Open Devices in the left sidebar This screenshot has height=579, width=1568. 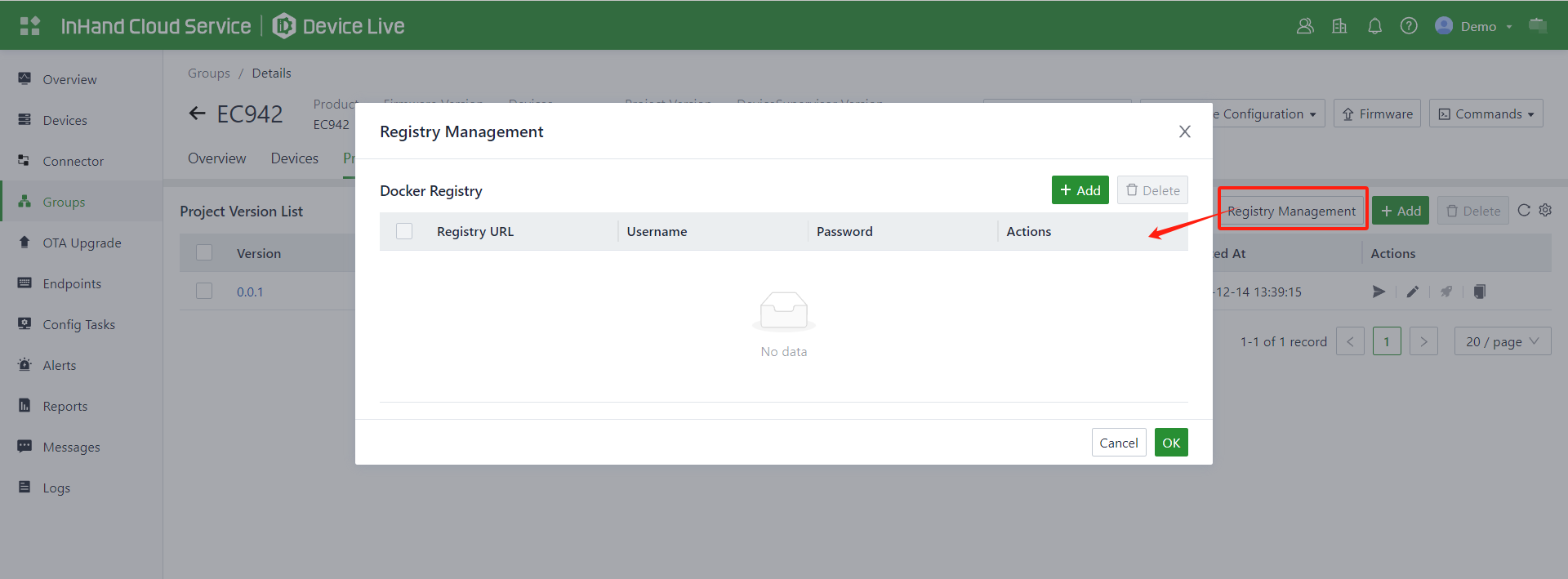point(65,120)
